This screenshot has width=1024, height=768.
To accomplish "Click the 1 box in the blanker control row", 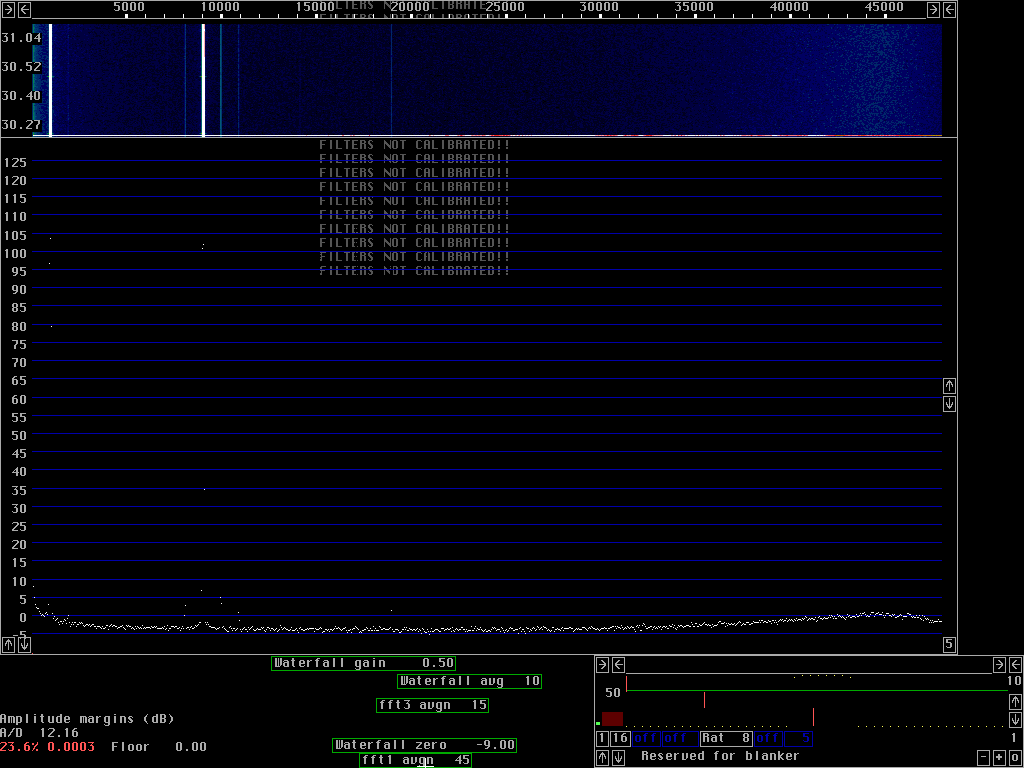I will [603, 739].
